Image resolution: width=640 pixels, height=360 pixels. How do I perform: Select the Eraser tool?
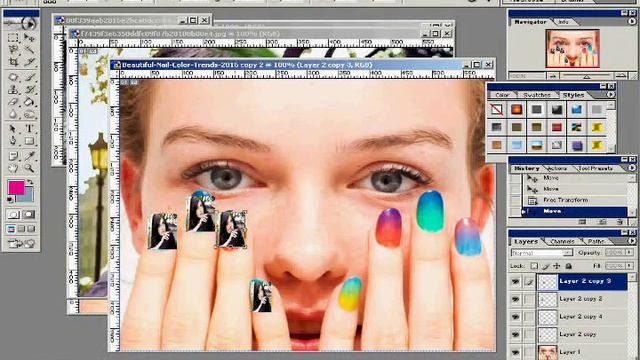[13, 102]
